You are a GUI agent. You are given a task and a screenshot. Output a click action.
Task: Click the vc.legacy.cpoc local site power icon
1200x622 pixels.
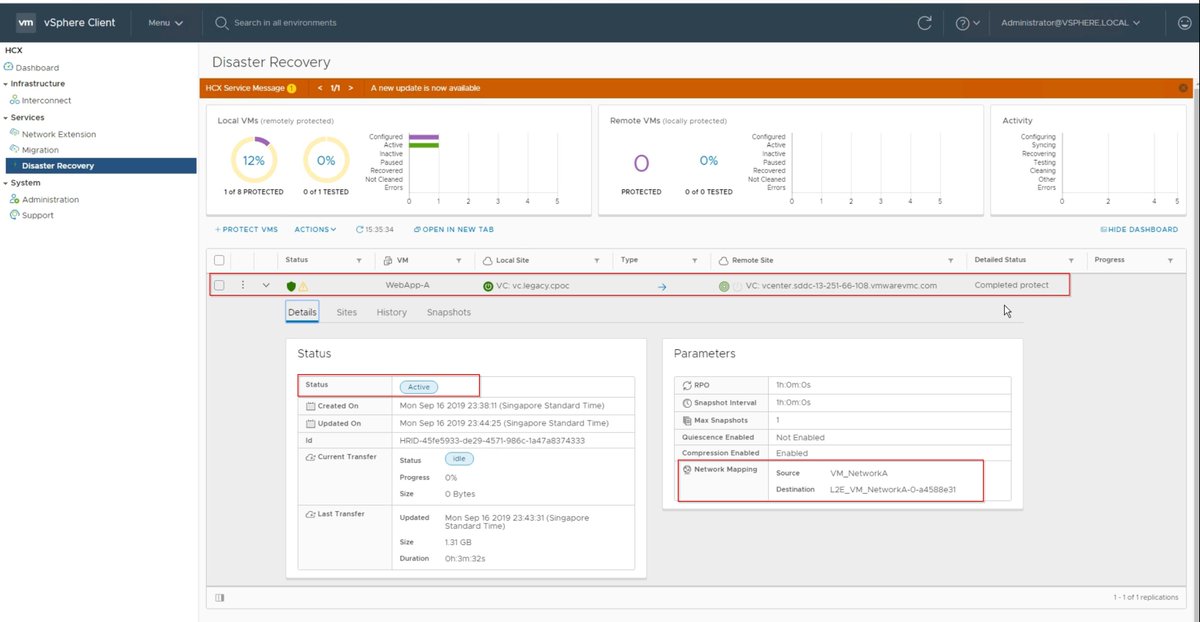pyautogui.click(x=487, y=286)
